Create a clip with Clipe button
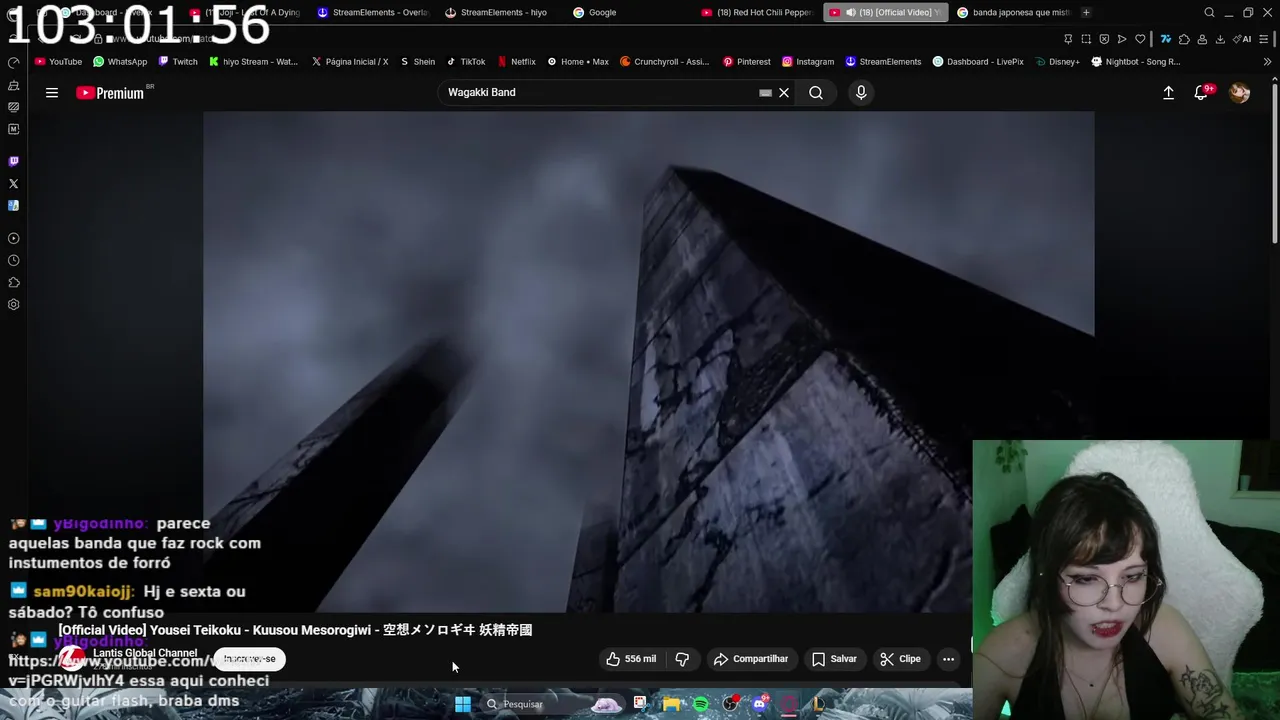 pos(900,659)
